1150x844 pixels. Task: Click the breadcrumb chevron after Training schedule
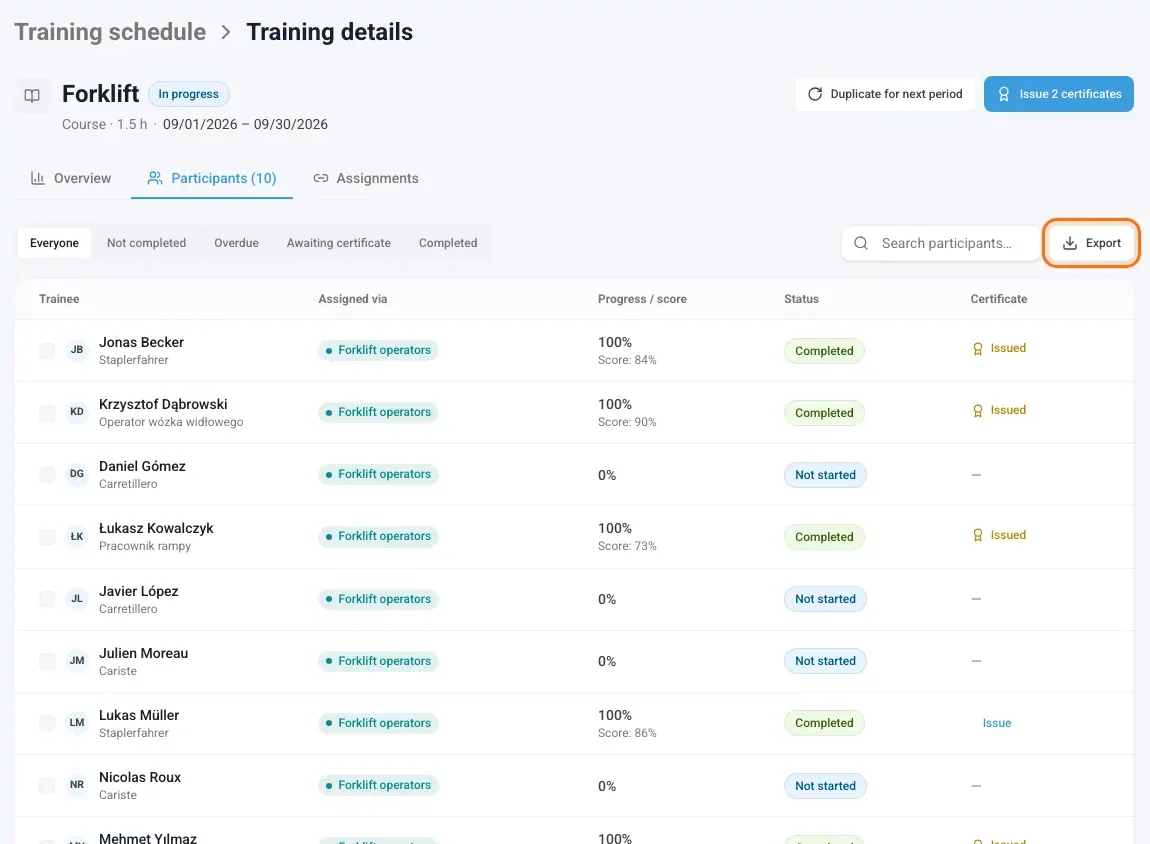click(226, 32)
